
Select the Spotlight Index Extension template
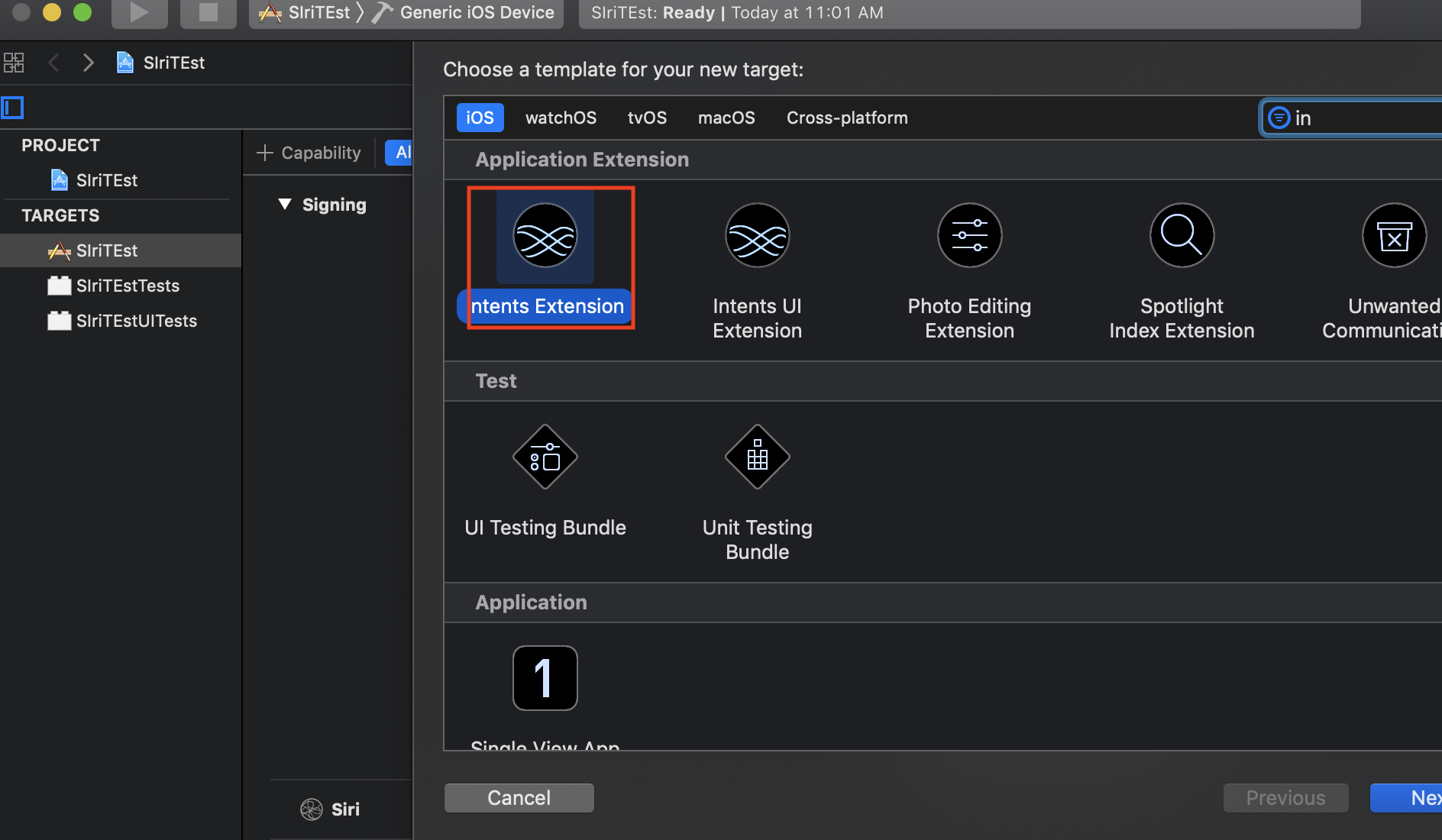coord(1182,271)
